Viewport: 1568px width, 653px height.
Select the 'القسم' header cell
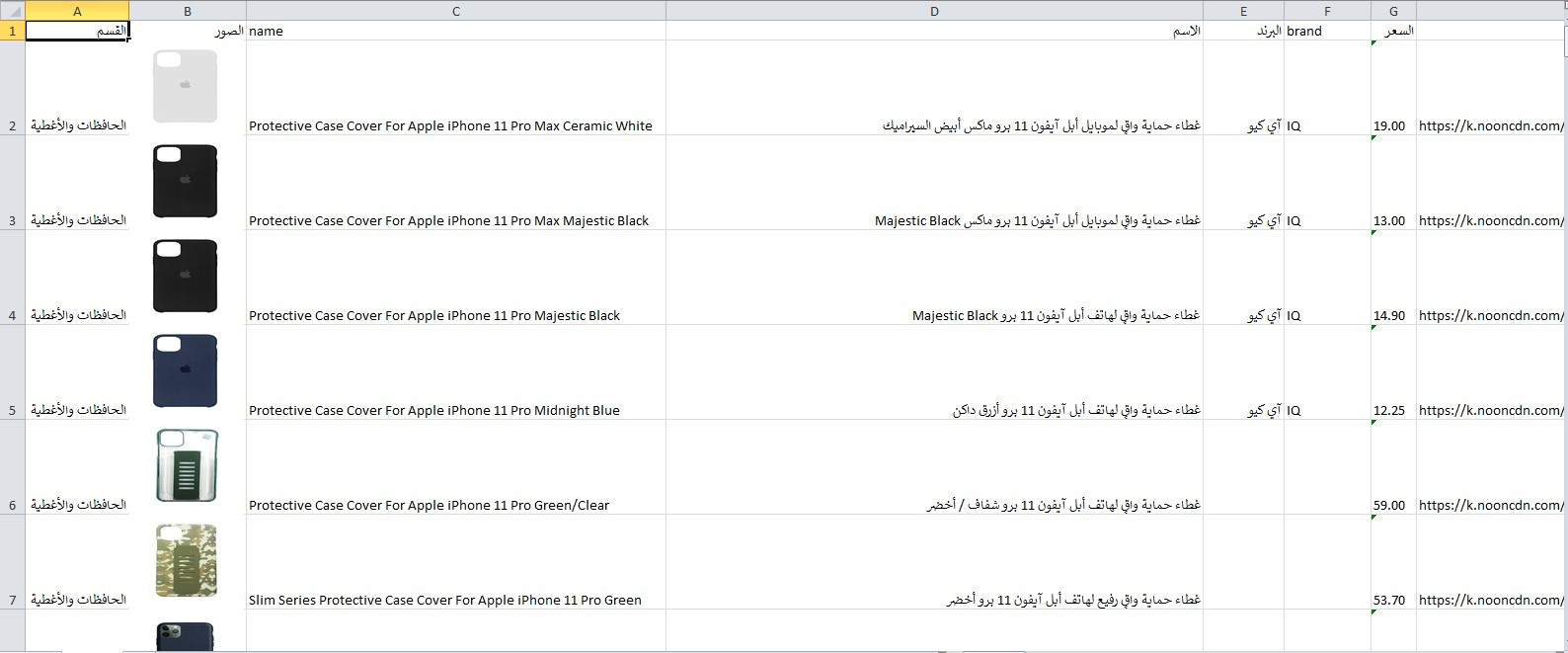[77, 31]
